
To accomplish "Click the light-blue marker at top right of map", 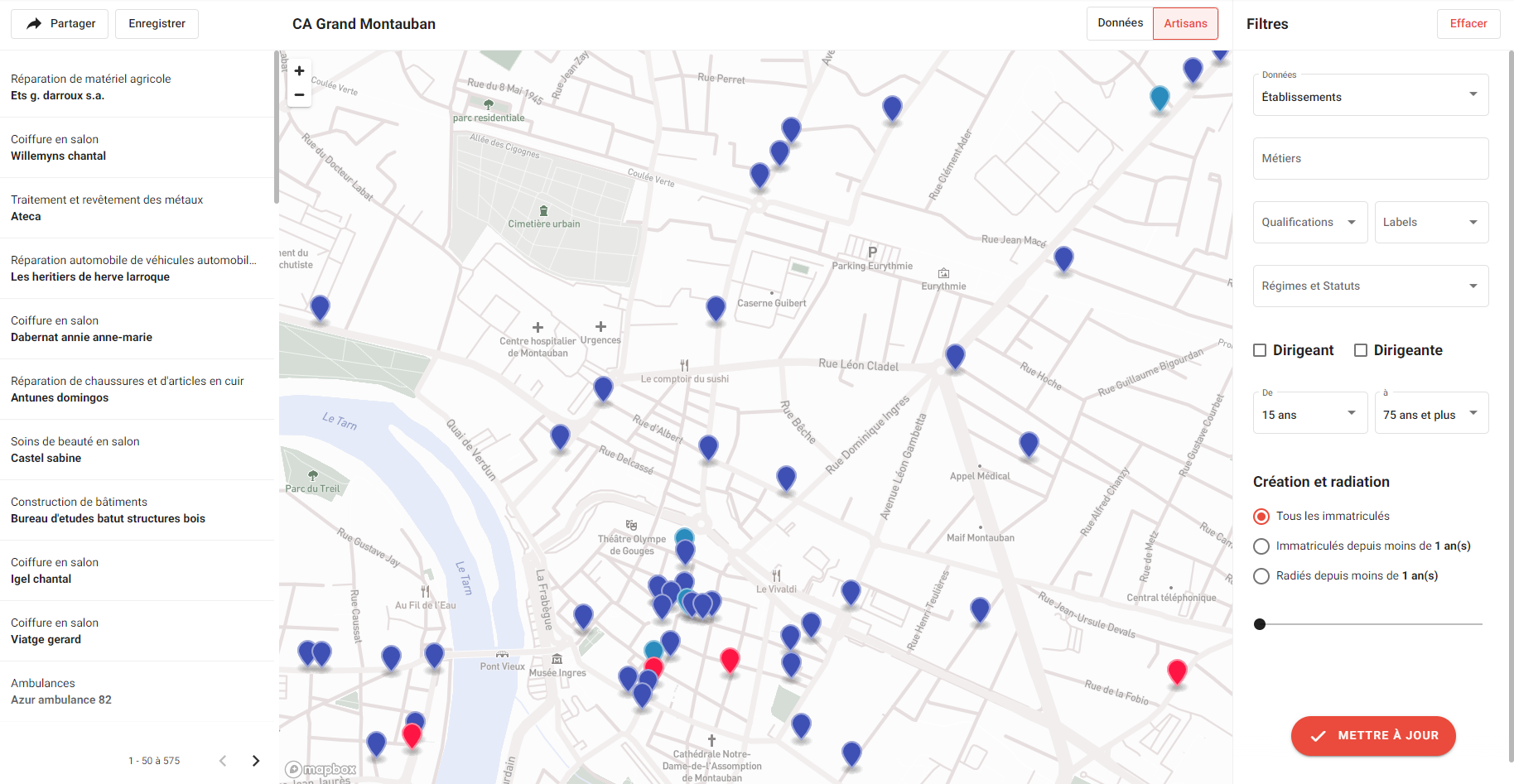I will click(x=1160, y=99).
